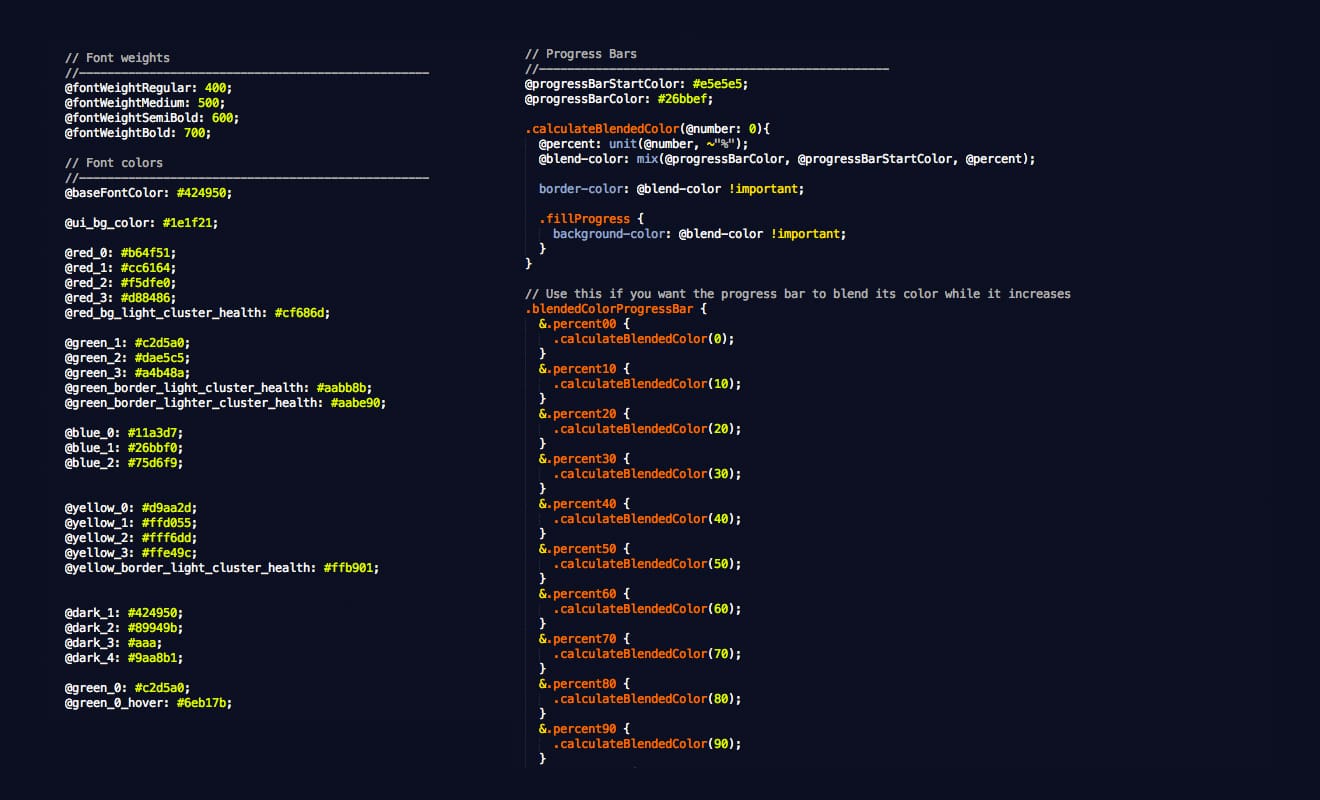Viewport: 1320px width, 800px height.
Task: Click the .fillProgress selector
Action: pos(585,219)
